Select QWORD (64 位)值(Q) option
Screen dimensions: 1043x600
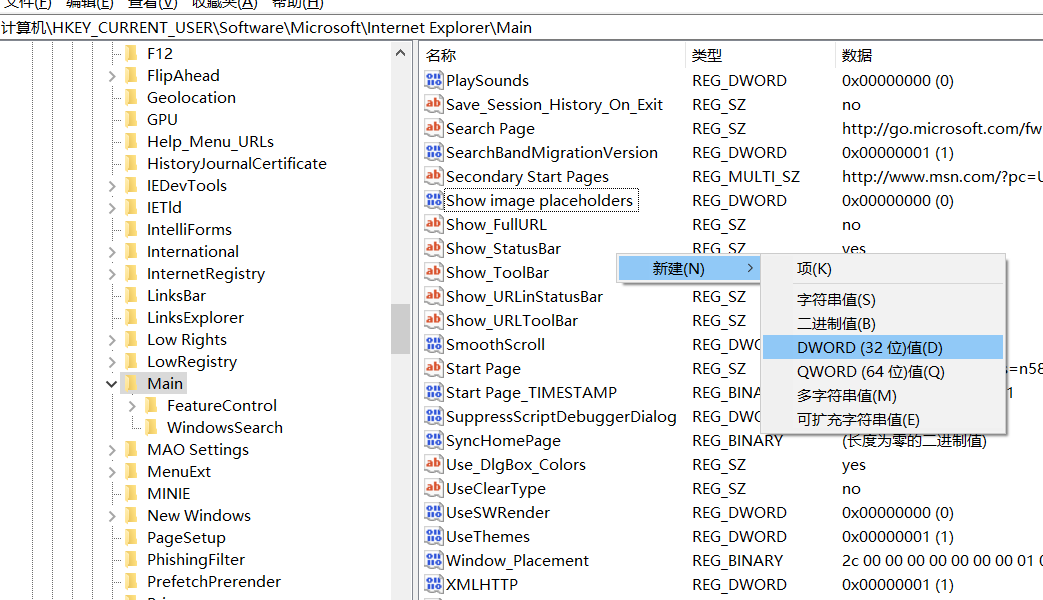pos(883,371)
